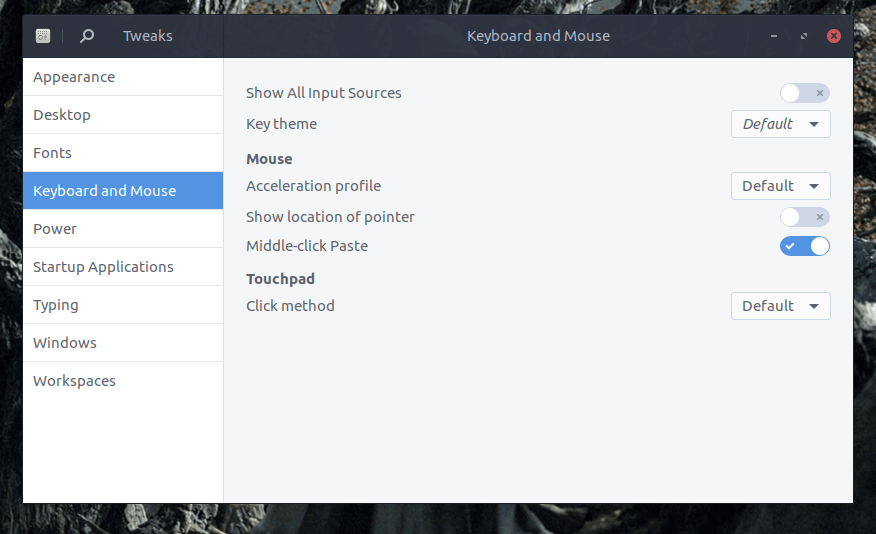Image resolution: width=876 pixels, height=534 pixels.
Task: Open the Fonts settings page
Action: tap(123, 153)
